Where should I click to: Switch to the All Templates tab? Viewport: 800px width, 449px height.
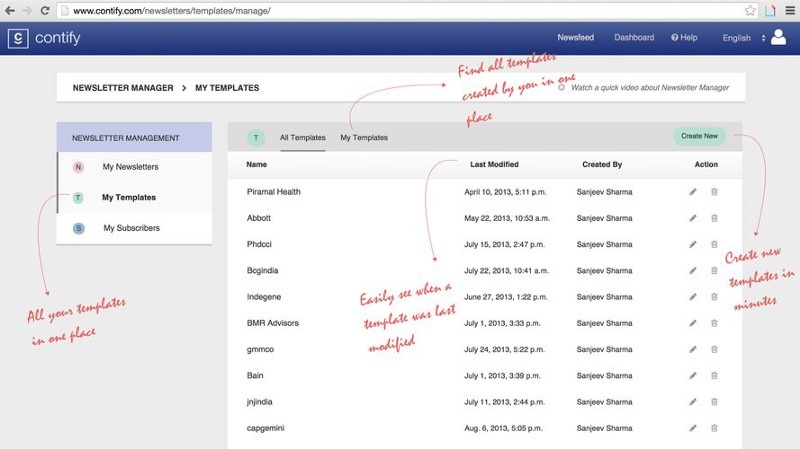pos(303,138)
